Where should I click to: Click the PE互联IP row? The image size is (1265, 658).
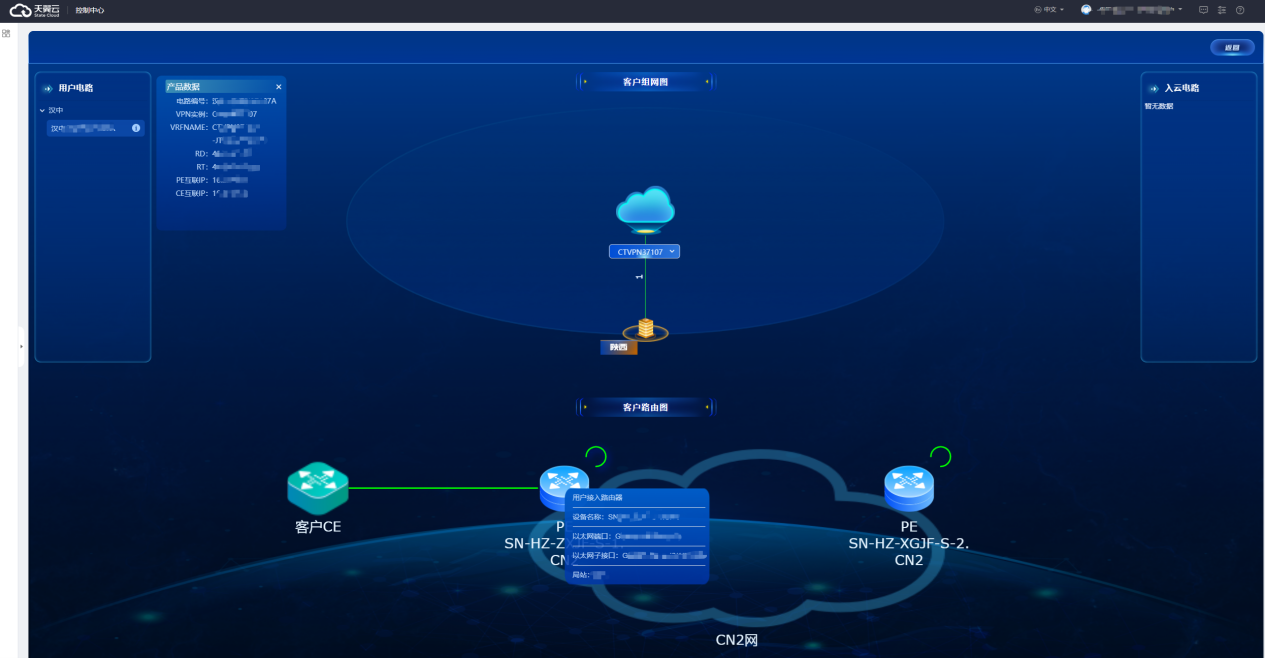(212, 180)
